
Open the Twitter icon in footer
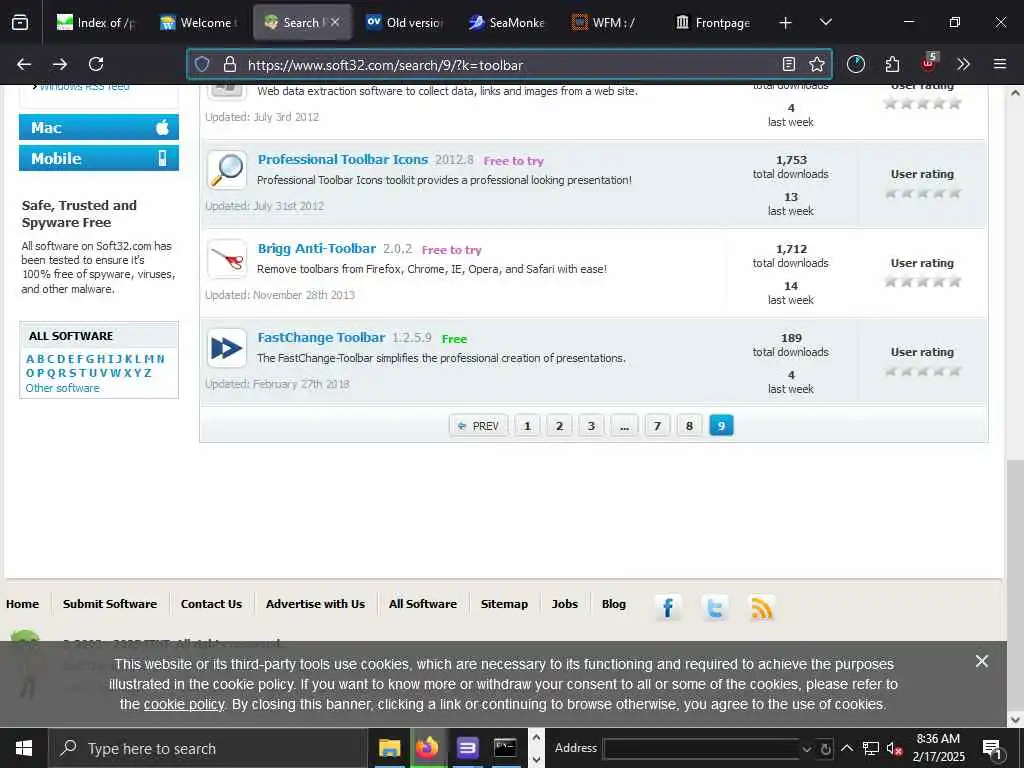714,608
